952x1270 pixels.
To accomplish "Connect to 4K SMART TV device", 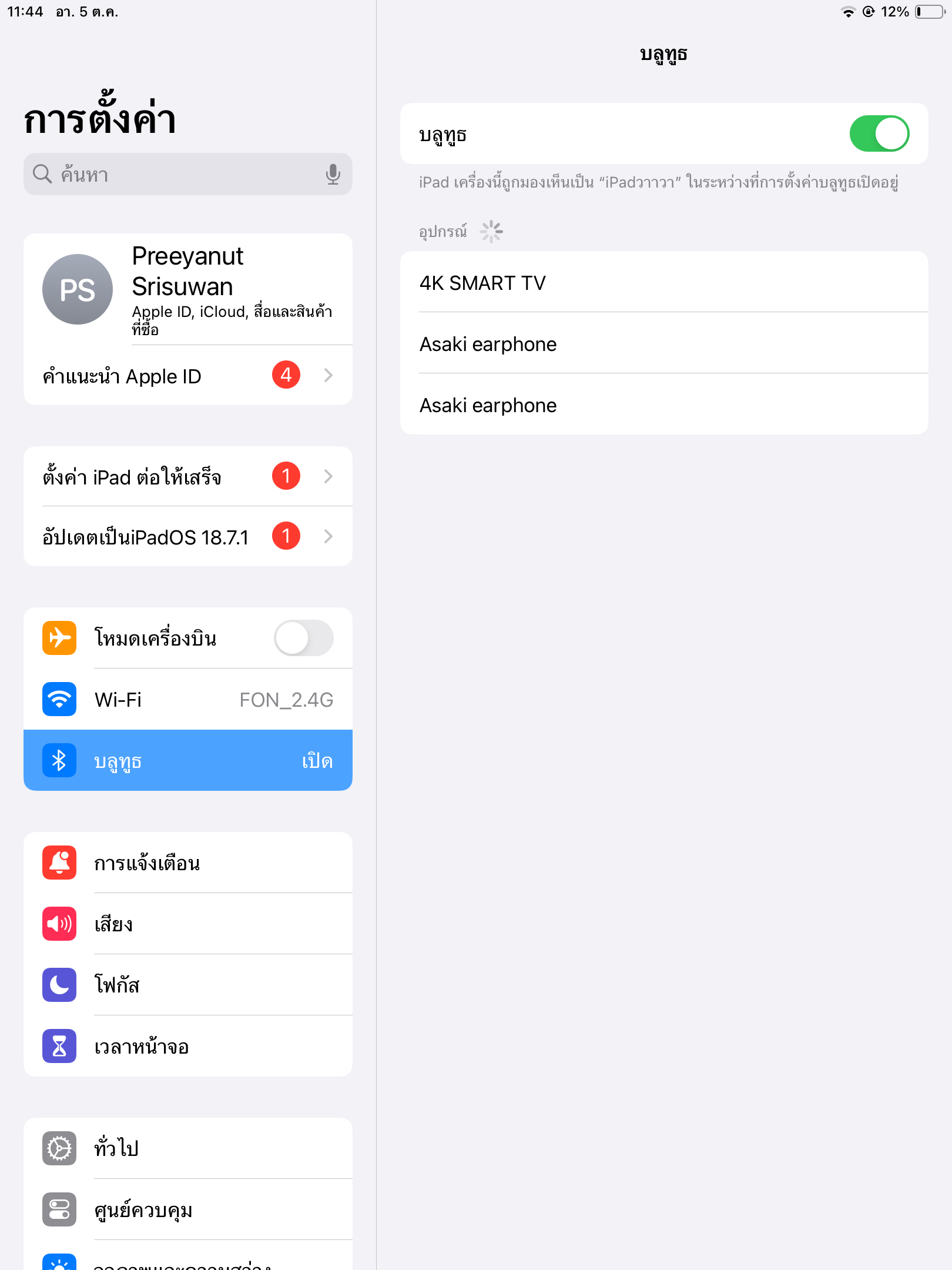I will click(664, 282).
